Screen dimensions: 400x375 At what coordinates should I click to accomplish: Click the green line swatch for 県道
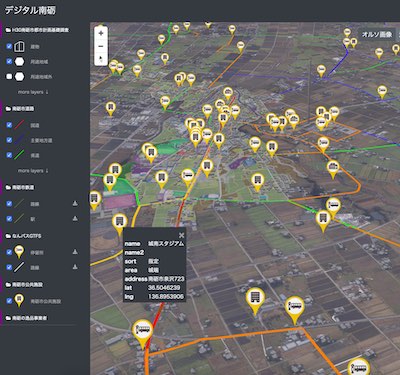tap(19, 155)
